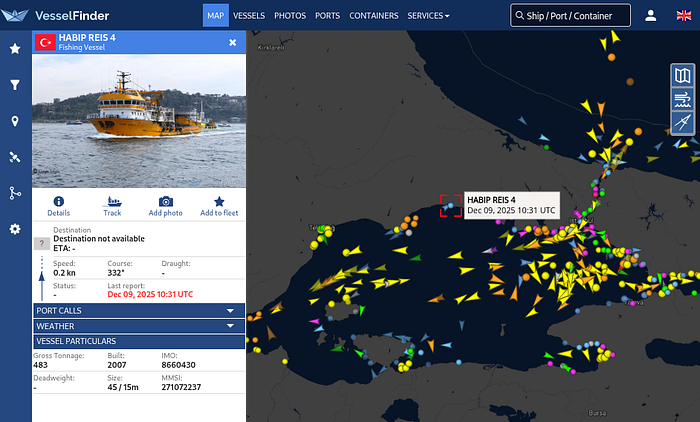Expand the WEATHER section
The height and width of the screenshot is (422, 700).
[139, 326]
